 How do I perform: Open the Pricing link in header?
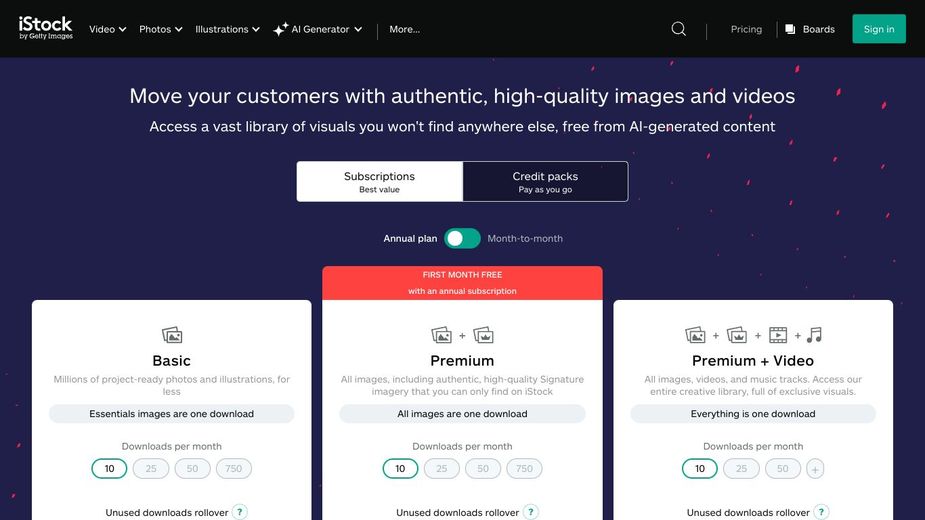[746, 29]
